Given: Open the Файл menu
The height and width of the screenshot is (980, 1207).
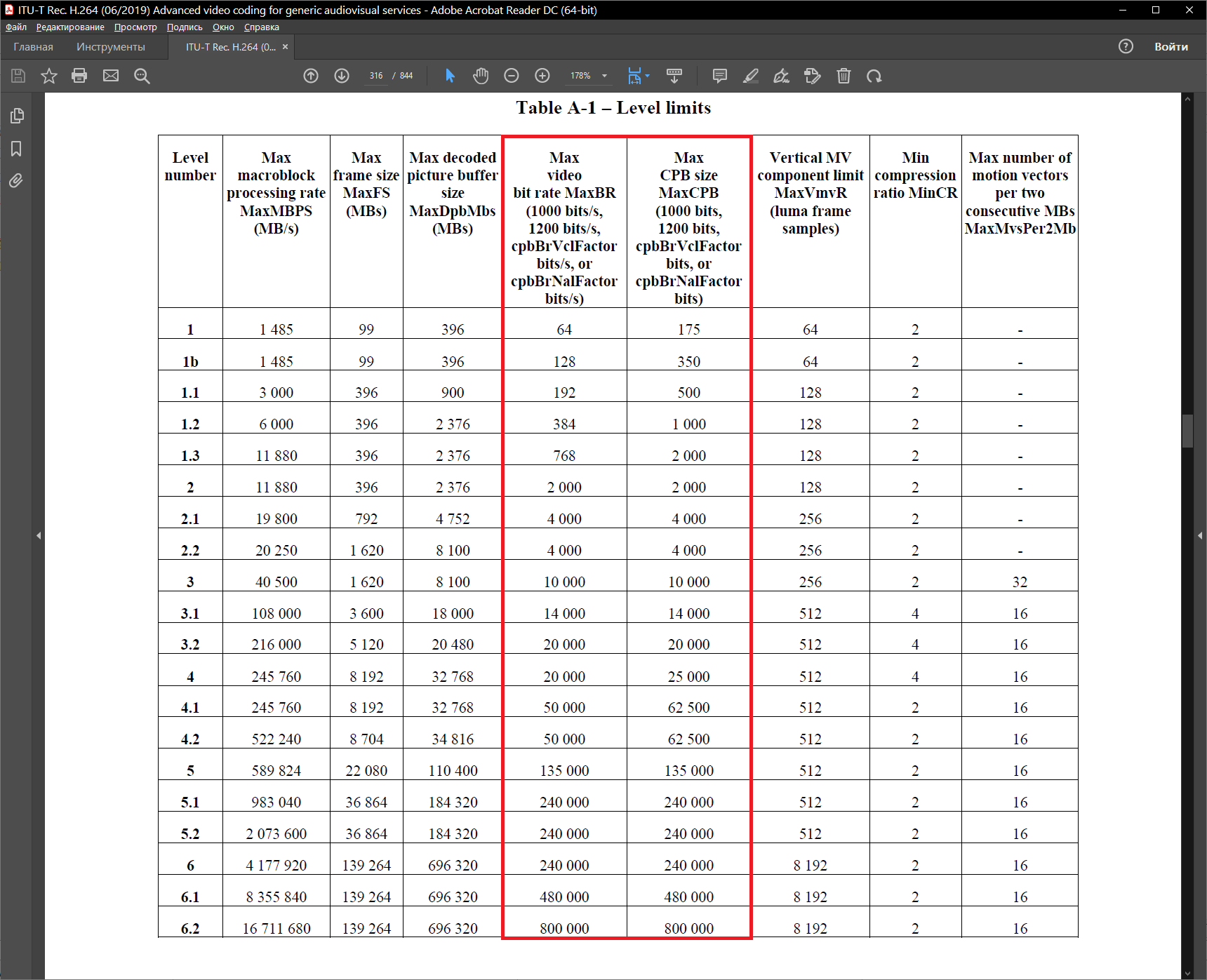Looking at the screenshot, I should pyautogui.click(x=16, y=27).
